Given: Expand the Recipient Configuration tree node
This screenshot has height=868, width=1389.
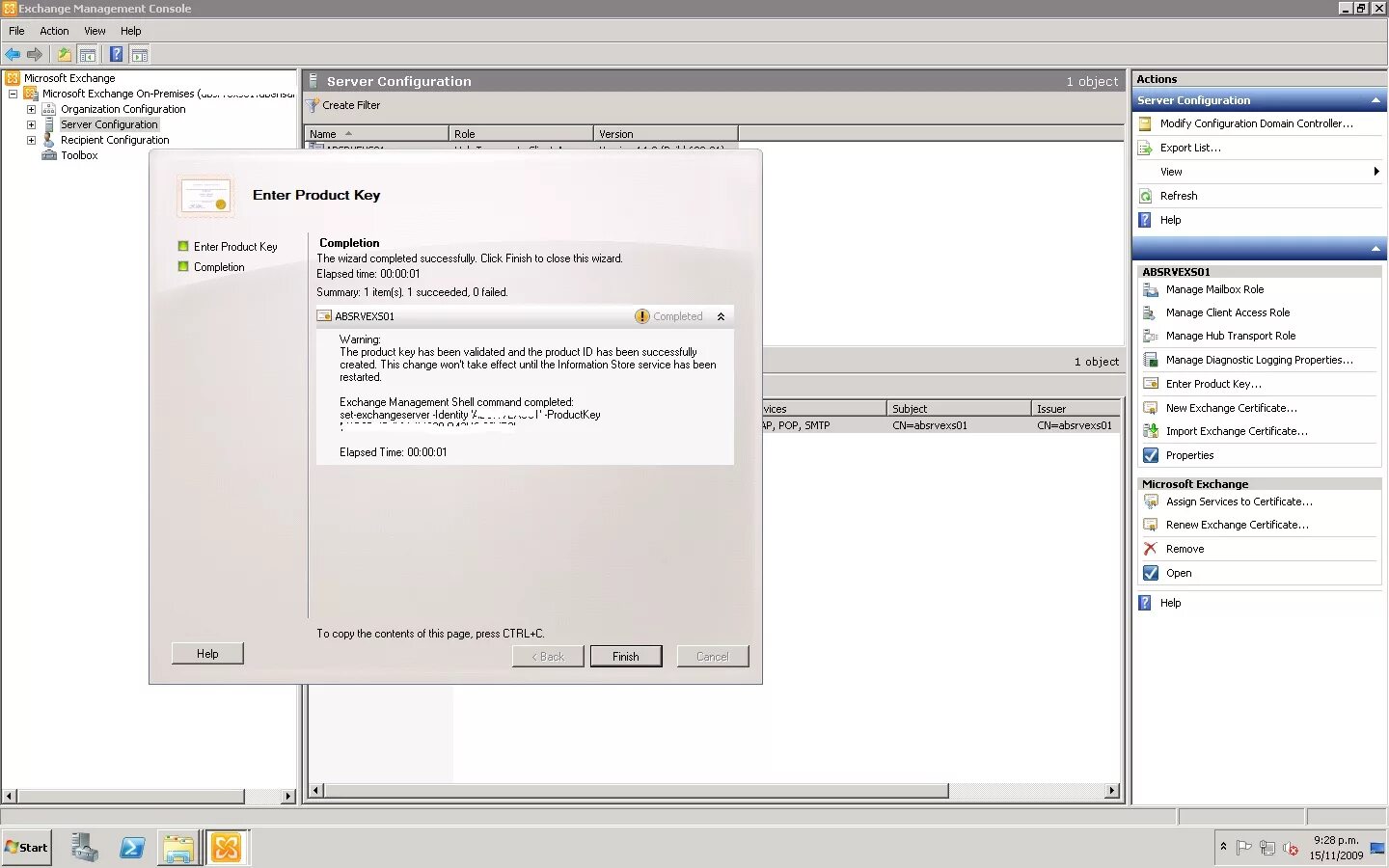Looking at the screenshot, I should (x=31, y=140).
